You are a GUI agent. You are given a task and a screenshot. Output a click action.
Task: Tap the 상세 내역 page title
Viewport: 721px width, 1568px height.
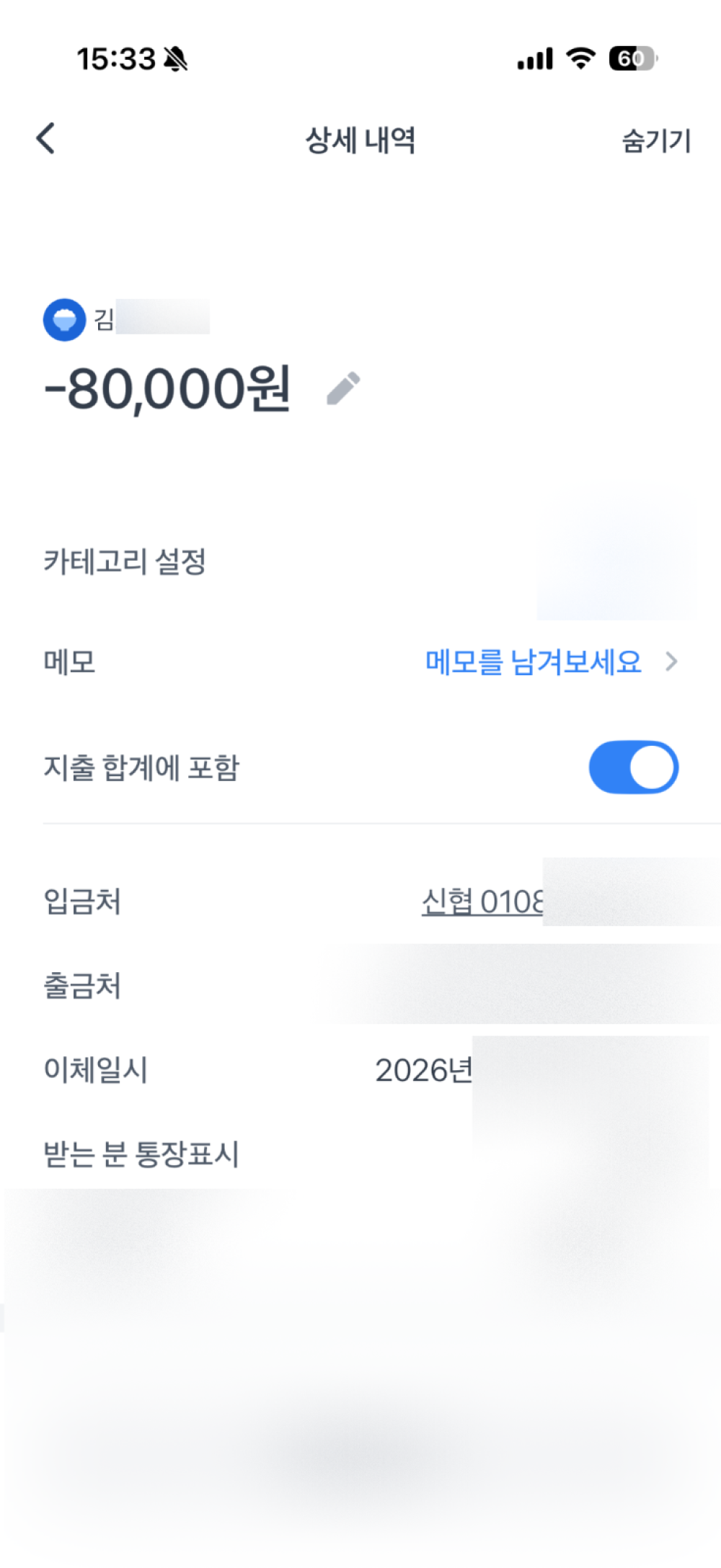[360, 140]
